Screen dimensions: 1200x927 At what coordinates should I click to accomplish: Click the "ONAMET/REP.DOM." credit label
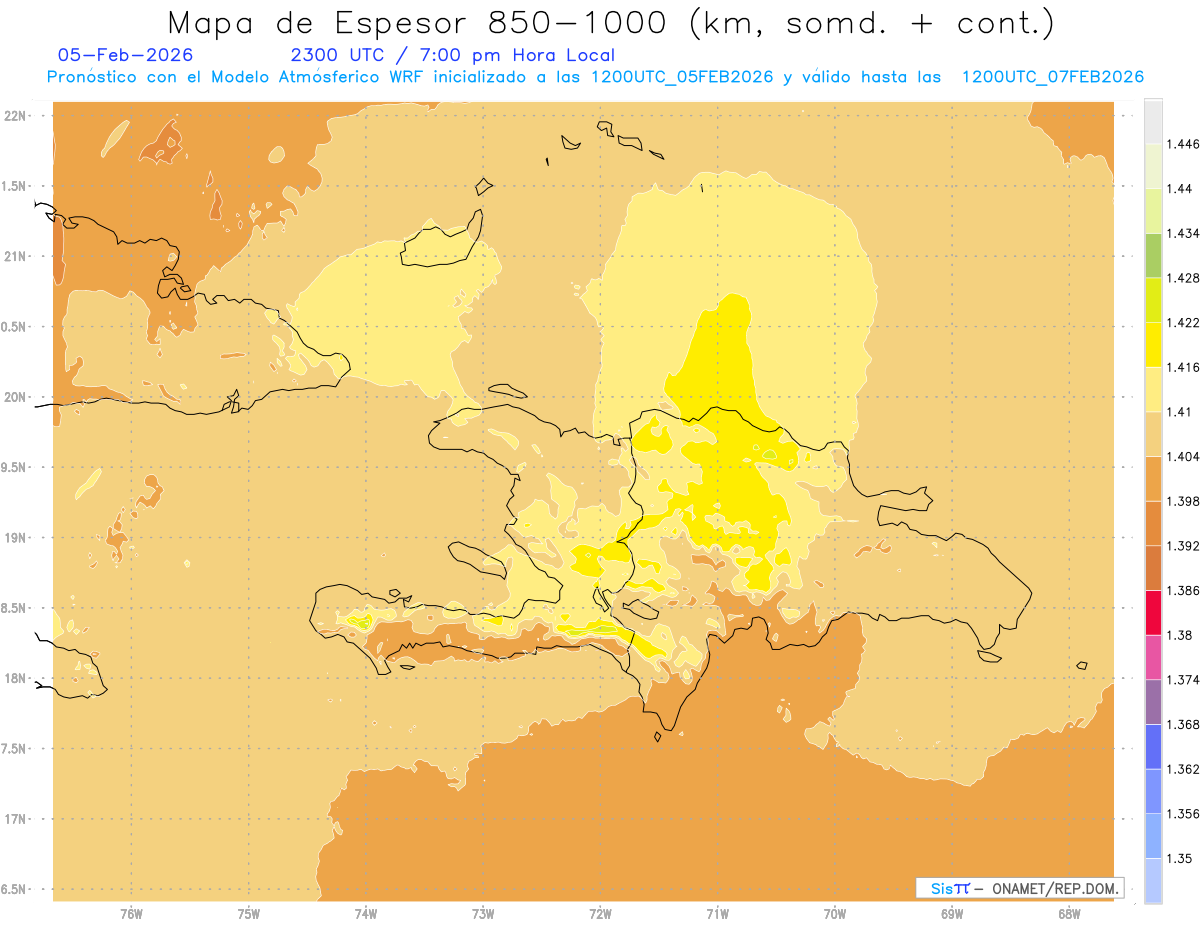(1057, 888)
